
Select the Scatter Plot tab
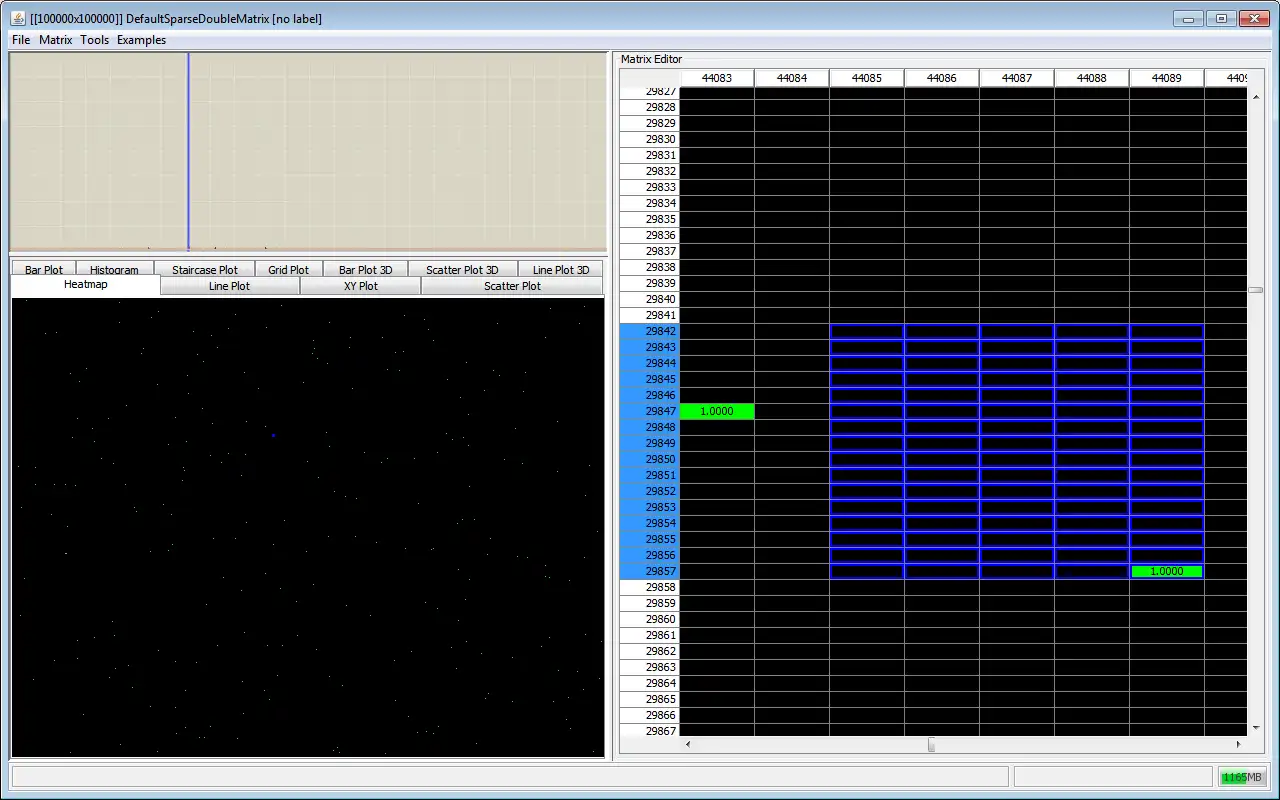pos(512,286)
